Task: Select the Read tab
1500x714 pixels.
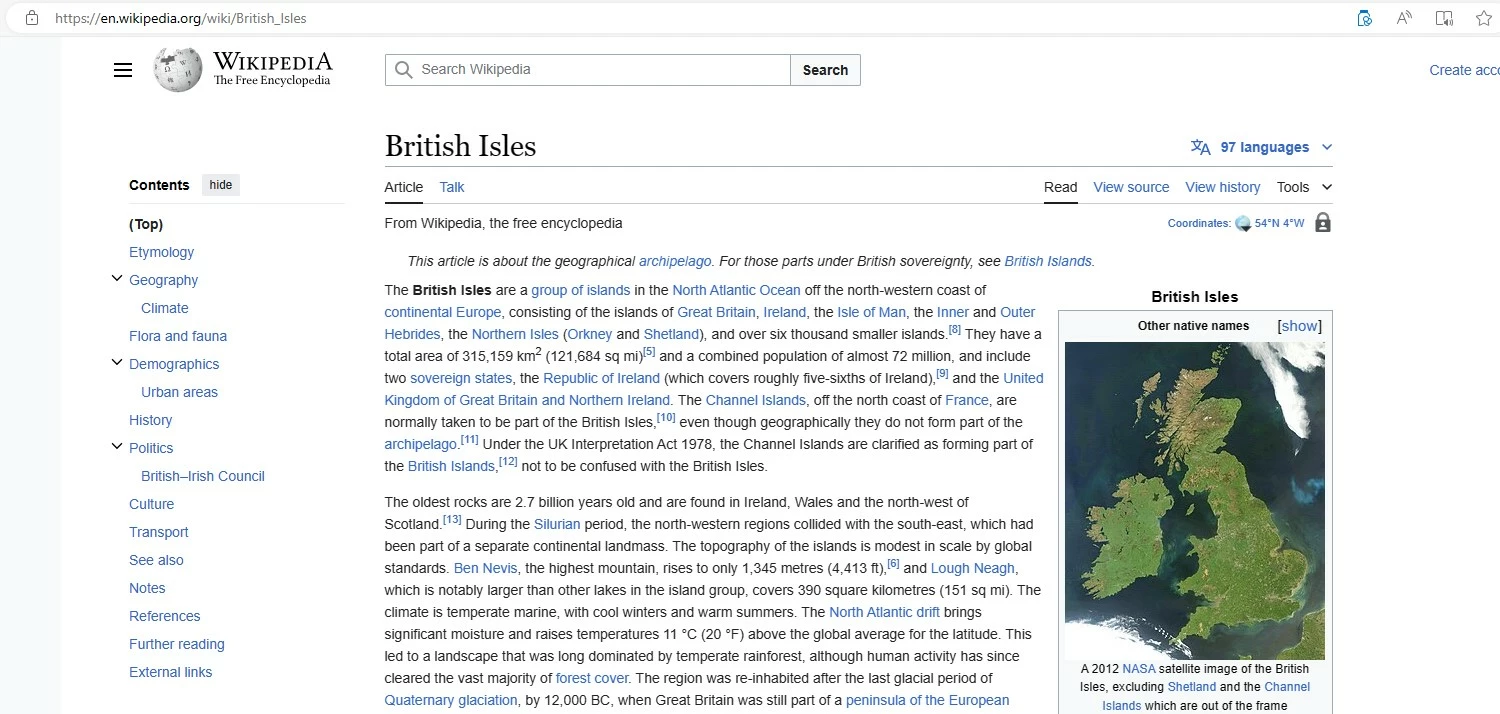Action: 1061,187
